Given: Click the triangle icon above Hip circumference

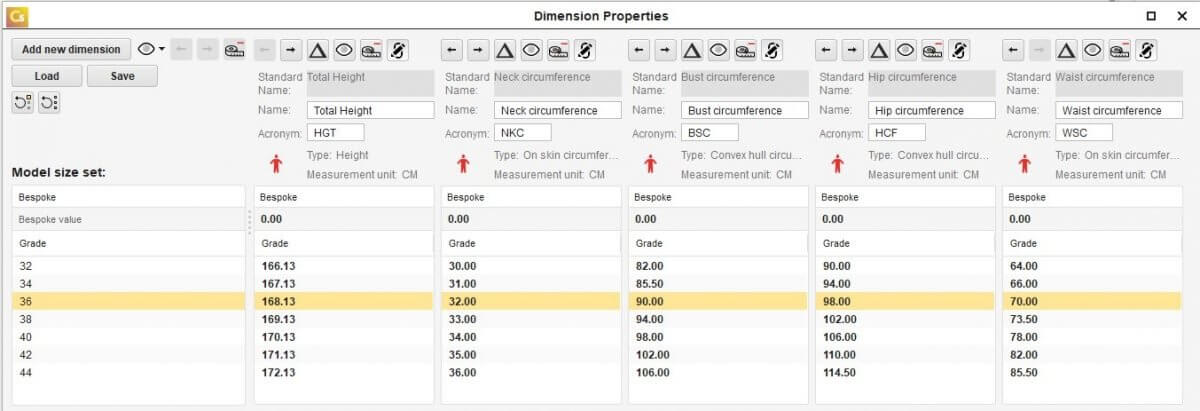Looking at the screenshot, I should click(x=879, y=49).
